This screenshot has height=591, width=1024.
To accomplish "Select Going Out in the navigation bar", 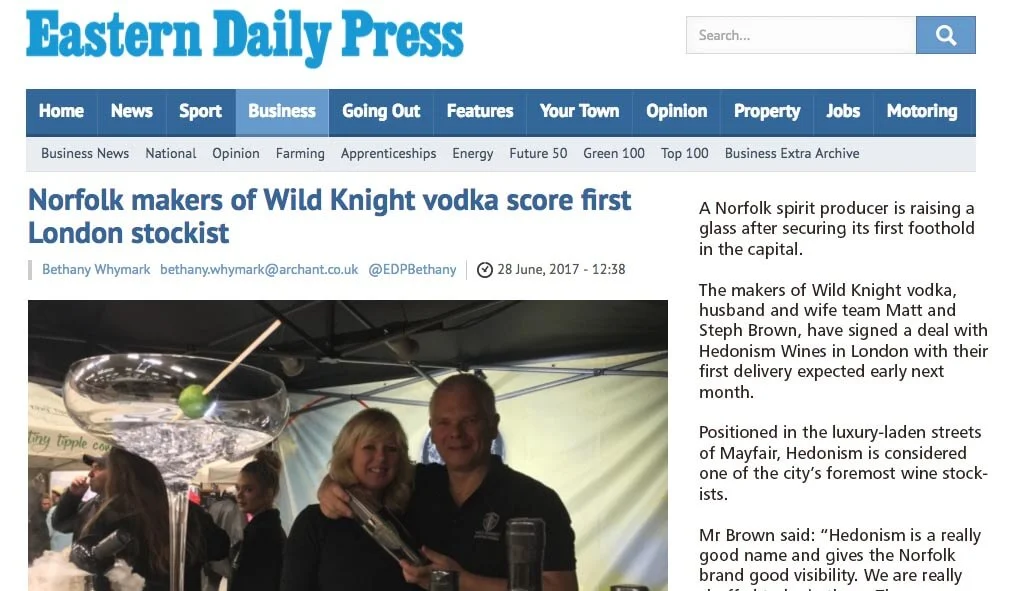I will (381, 112).
